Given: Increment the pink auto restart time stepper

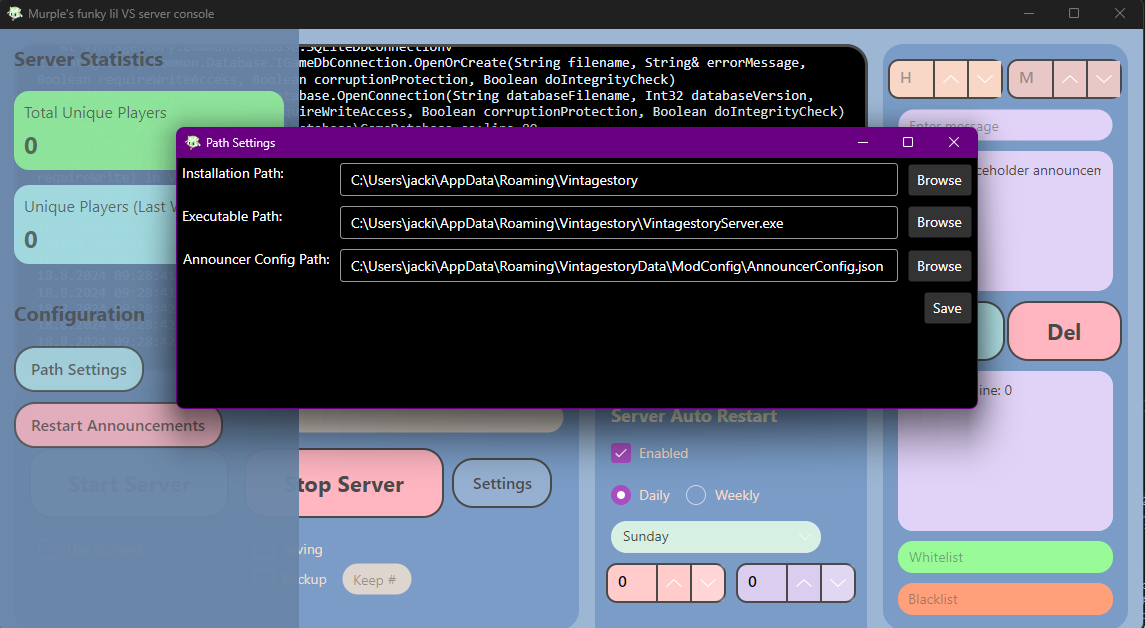Looking at the screenshot, I should (674, 582).
